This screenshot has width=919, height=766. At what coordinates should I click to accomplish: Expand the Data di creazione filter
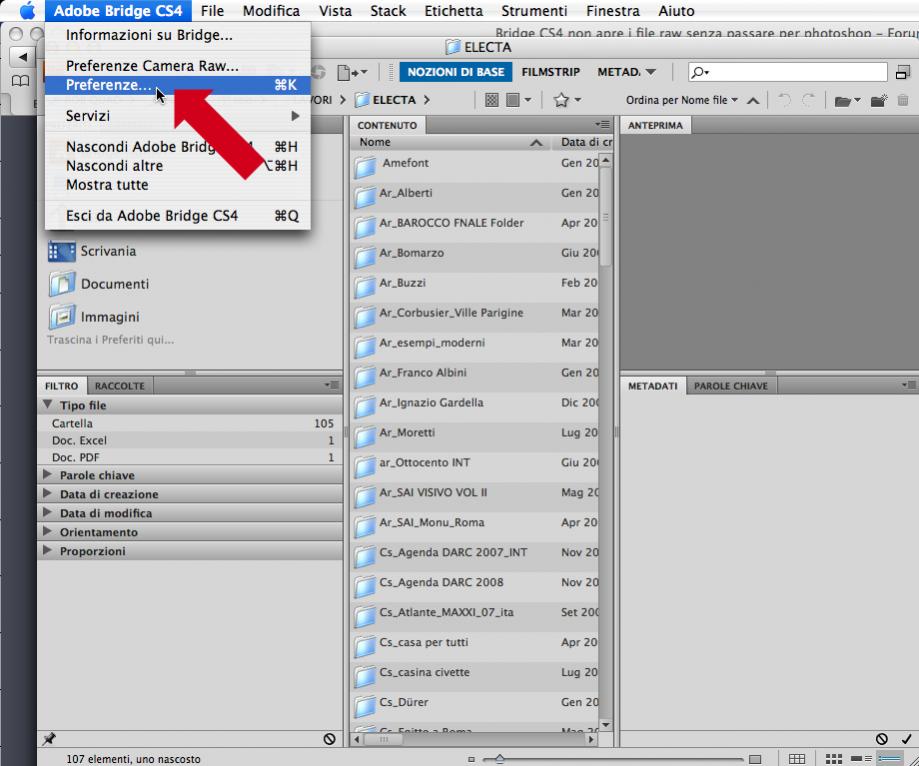click(47, 493)
